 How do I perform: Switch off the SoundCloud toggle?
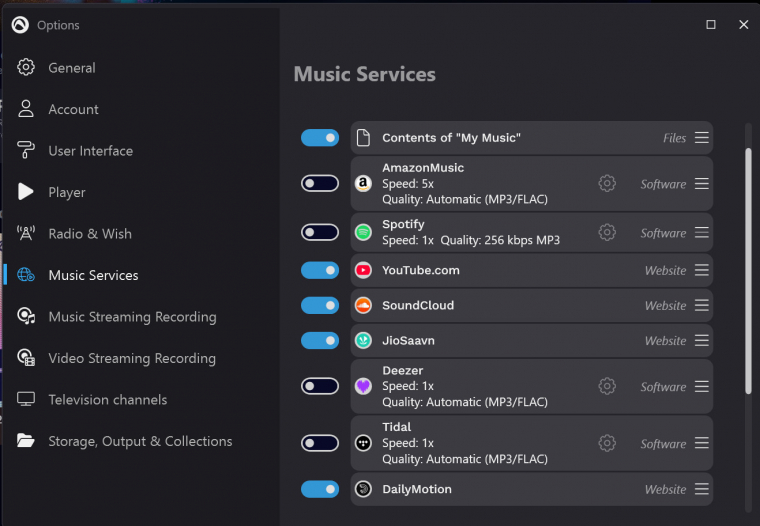pyautogui.click(x=320, y=306)
